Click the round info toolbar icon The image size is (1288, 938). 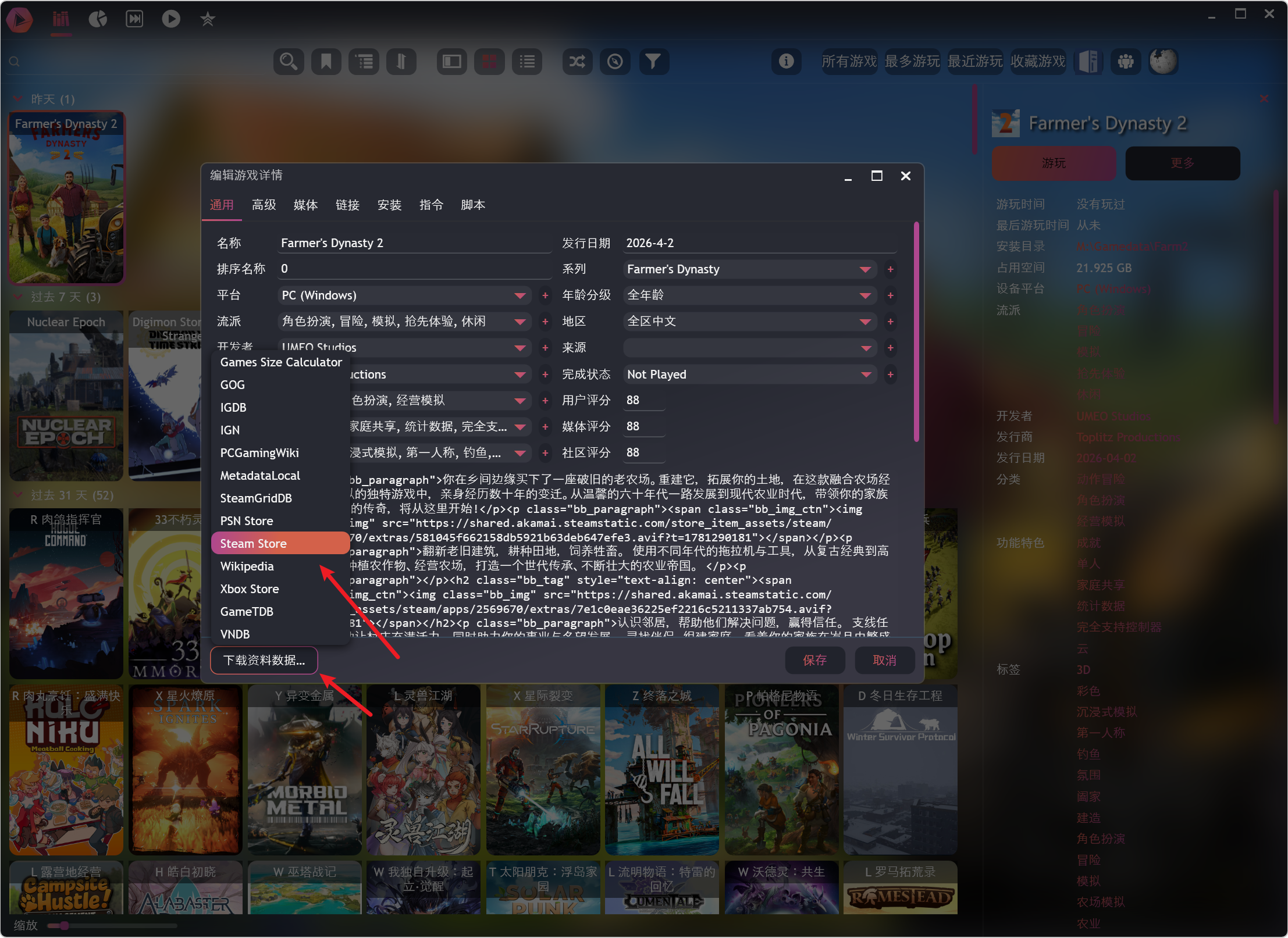(787, 61)
